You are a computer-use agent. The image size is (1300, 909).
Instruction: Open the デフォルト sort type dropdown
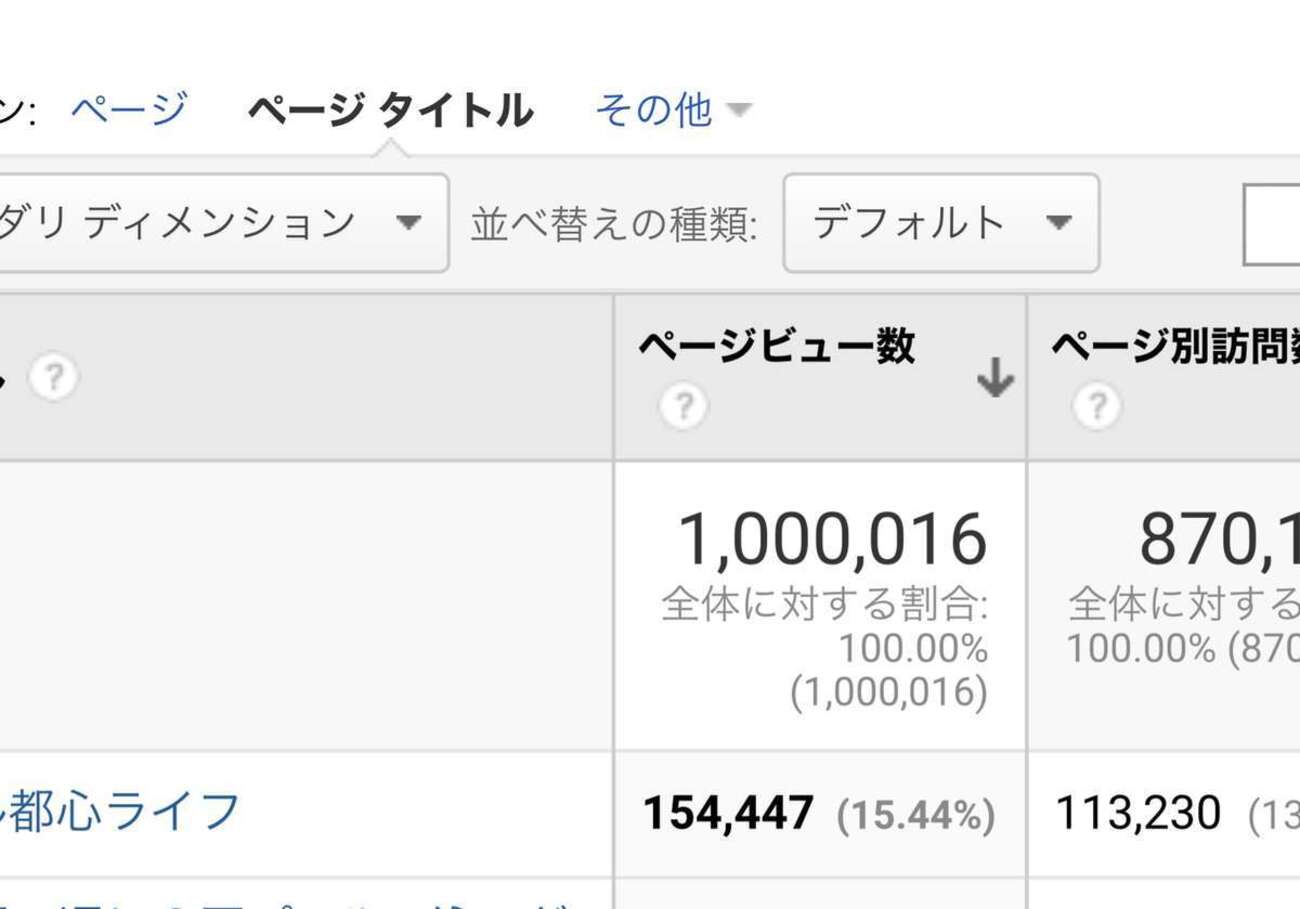click(940, 223)
